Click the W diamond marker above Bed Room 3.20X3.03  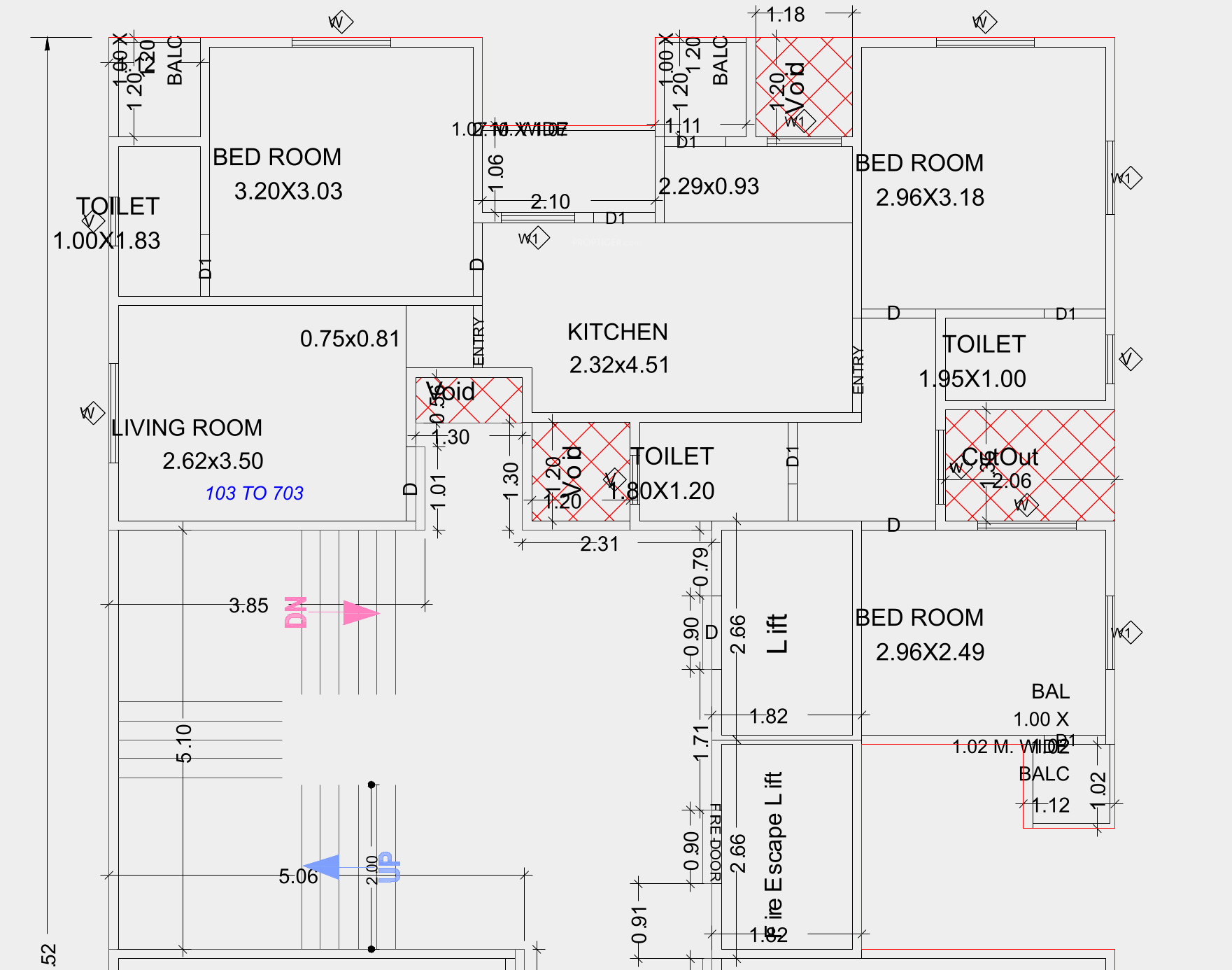(341, 22)
